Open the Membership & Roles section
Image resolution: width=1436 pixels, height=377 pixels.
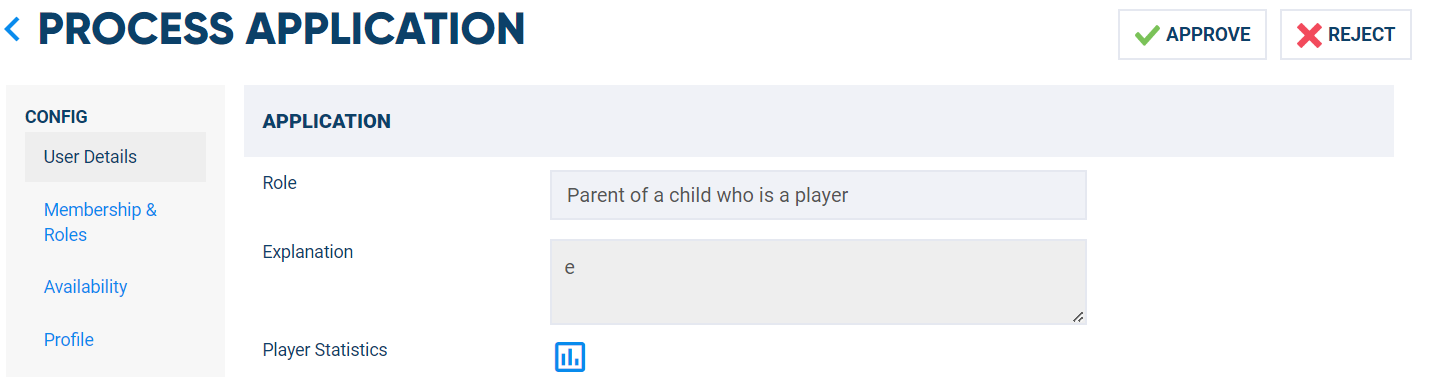click(x=100, y=222)
